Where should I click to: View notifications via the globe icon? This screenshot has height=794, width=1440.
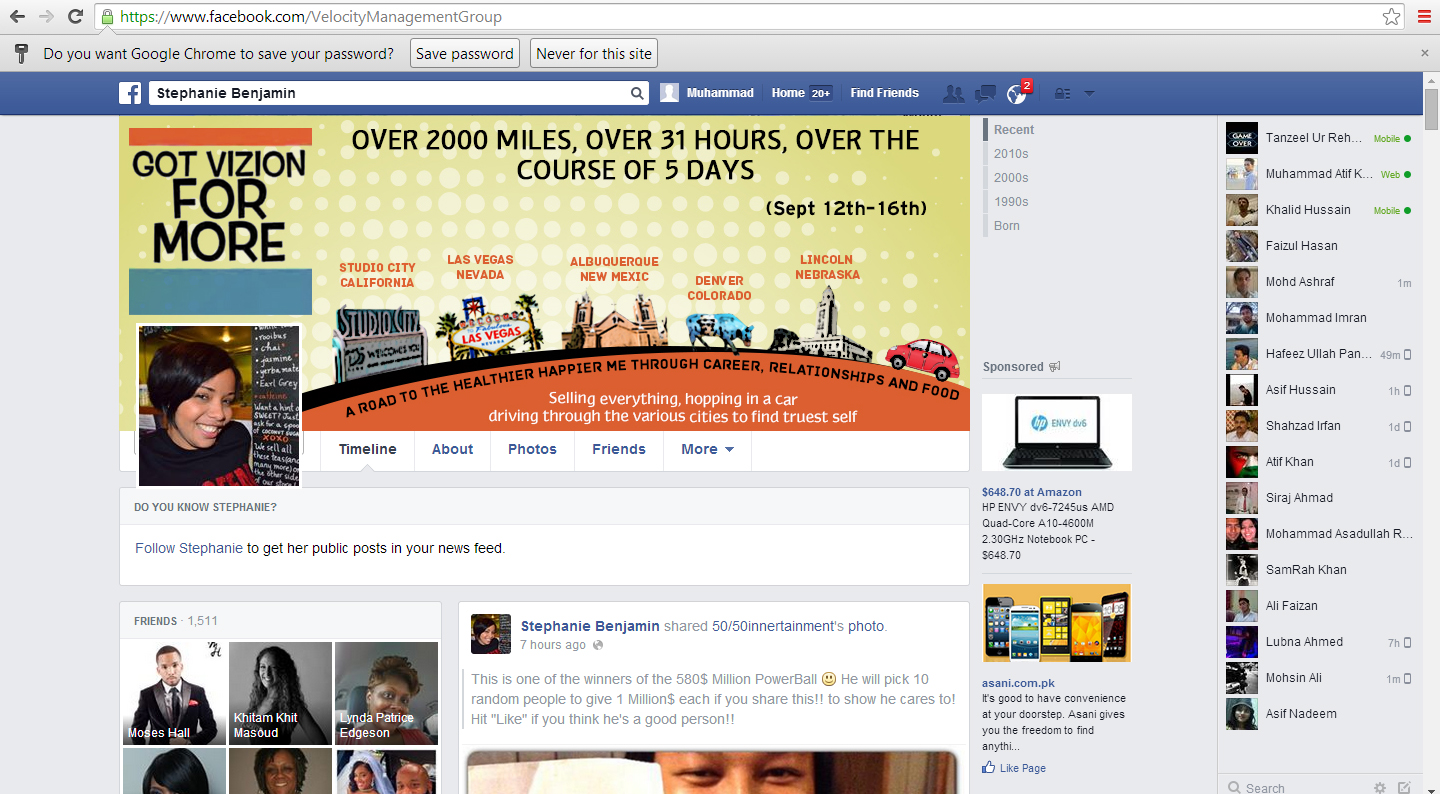[1016, 93]
